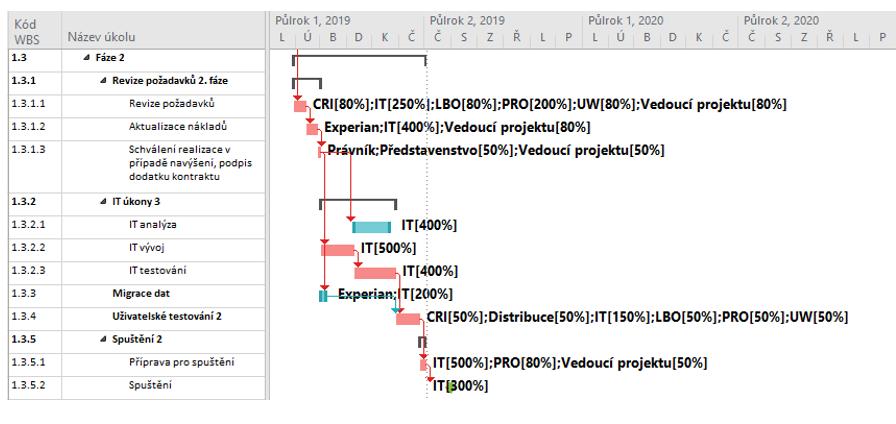
Task: Click the Experian;IT[200%] resource label
Action: (395, 294)
